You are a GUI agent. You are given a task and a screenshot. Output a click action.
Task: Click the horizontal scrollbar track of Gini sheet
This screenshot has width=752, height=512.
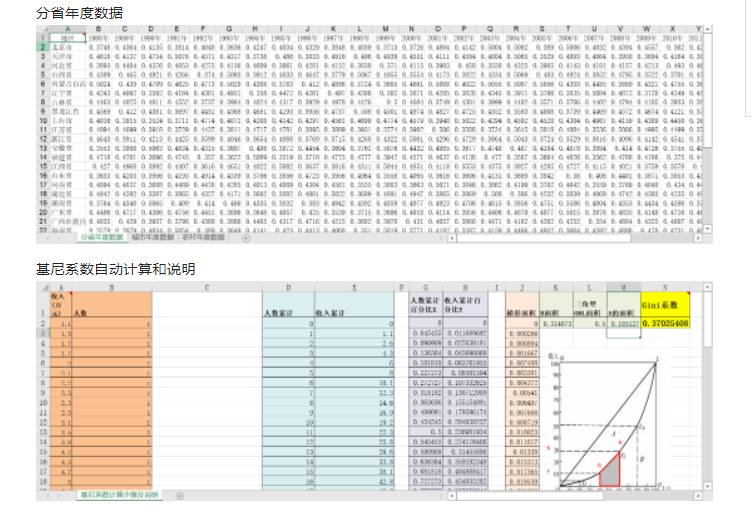click(575, 496)
